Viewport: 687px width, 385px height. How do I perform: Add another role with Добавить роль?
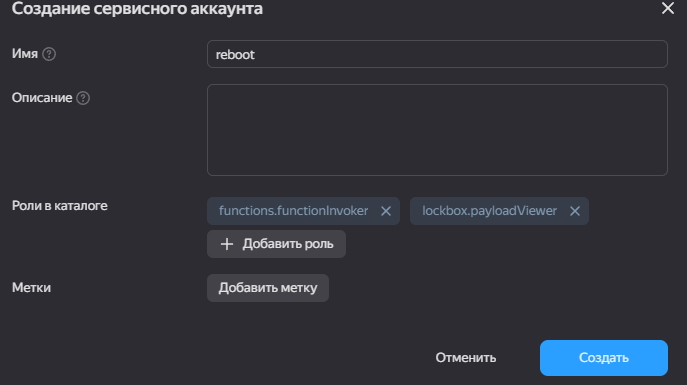276,244
